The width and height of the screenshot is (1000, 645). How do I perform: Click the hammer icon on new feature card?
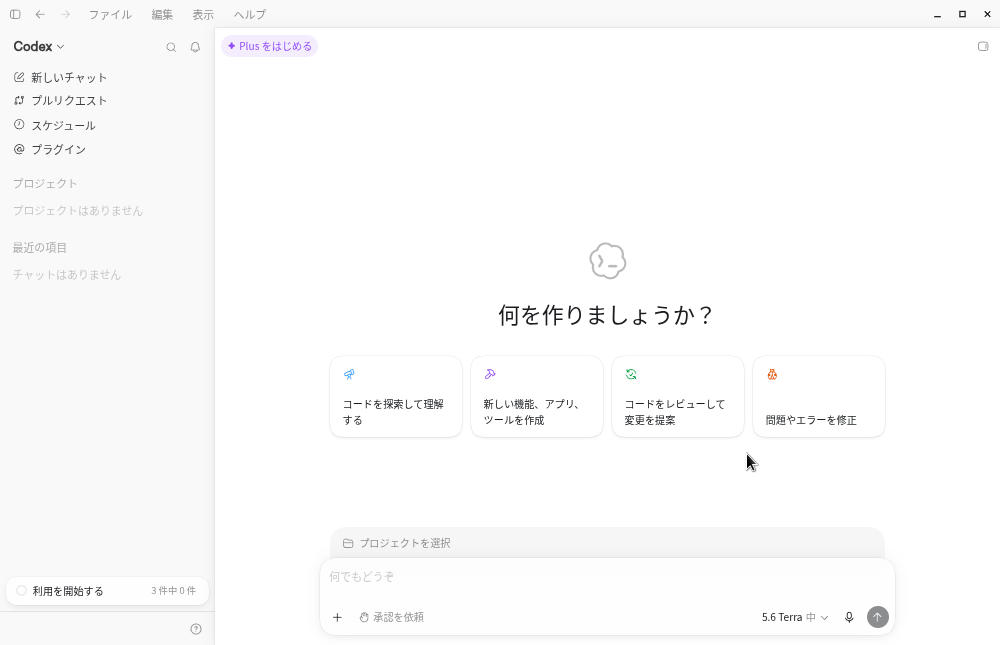[490, 374]
